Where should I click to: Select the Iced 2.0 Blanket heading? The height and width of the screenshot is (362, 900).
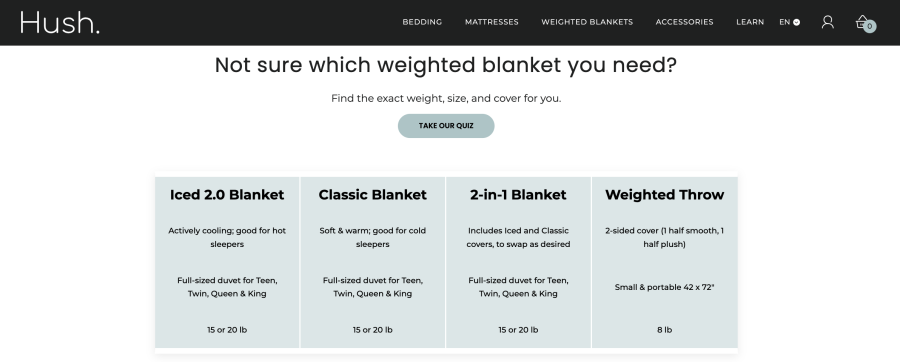click(x=227, y=195)
